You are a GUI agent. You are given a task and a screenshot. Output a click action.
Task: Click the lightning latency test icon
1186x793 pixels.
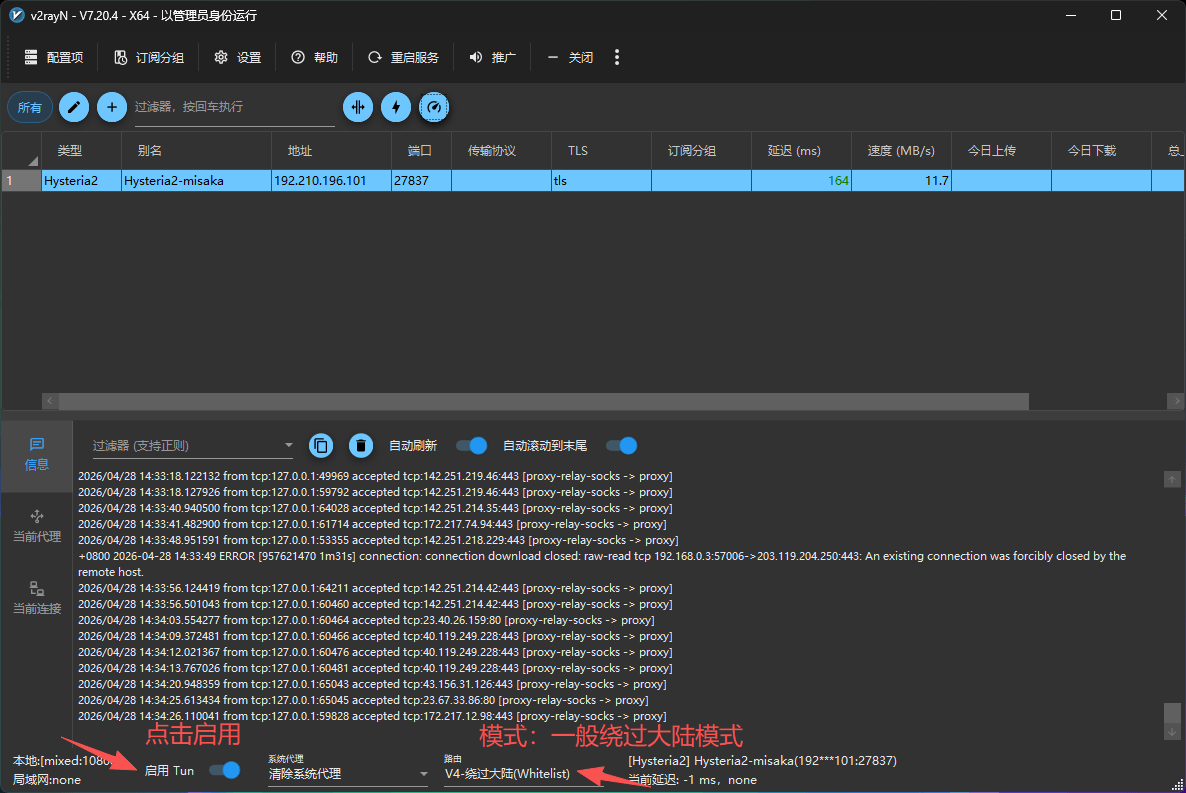pyautogui.click(x=396, y=107)
